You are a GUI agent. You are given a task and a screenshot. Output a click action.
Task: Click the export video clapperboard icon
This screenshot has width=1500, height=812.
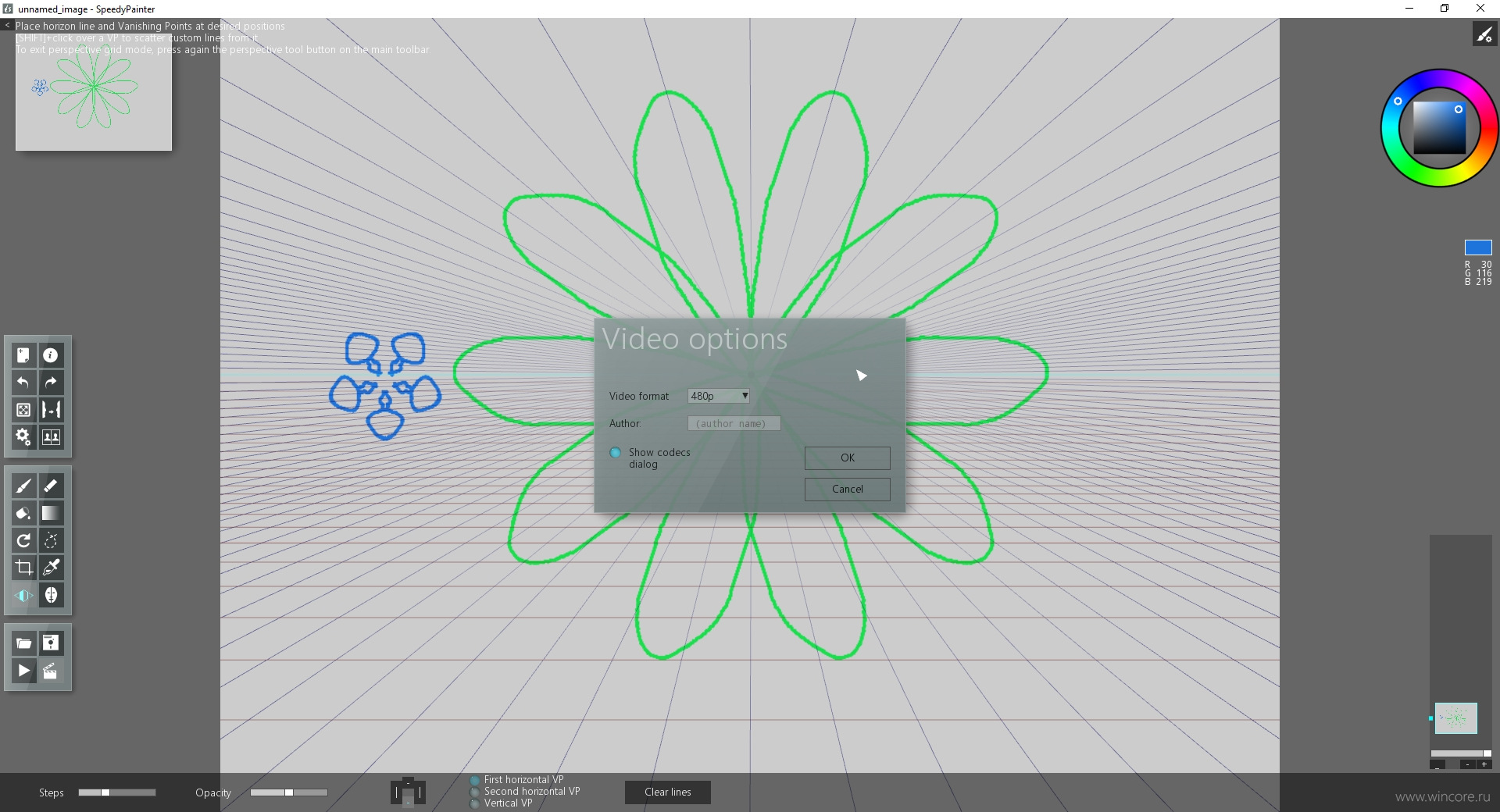(51, 671)
